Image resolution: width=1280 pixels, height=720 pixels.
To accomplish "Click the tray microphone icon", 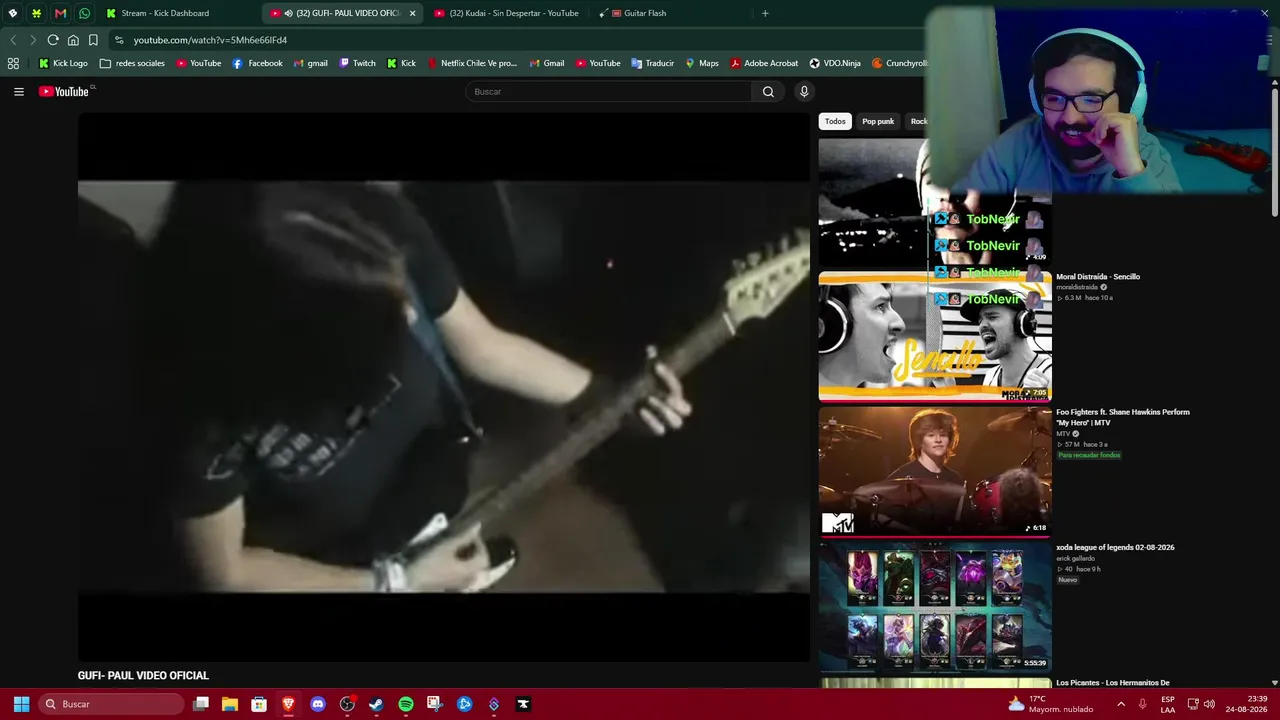I will [1143, 704].
